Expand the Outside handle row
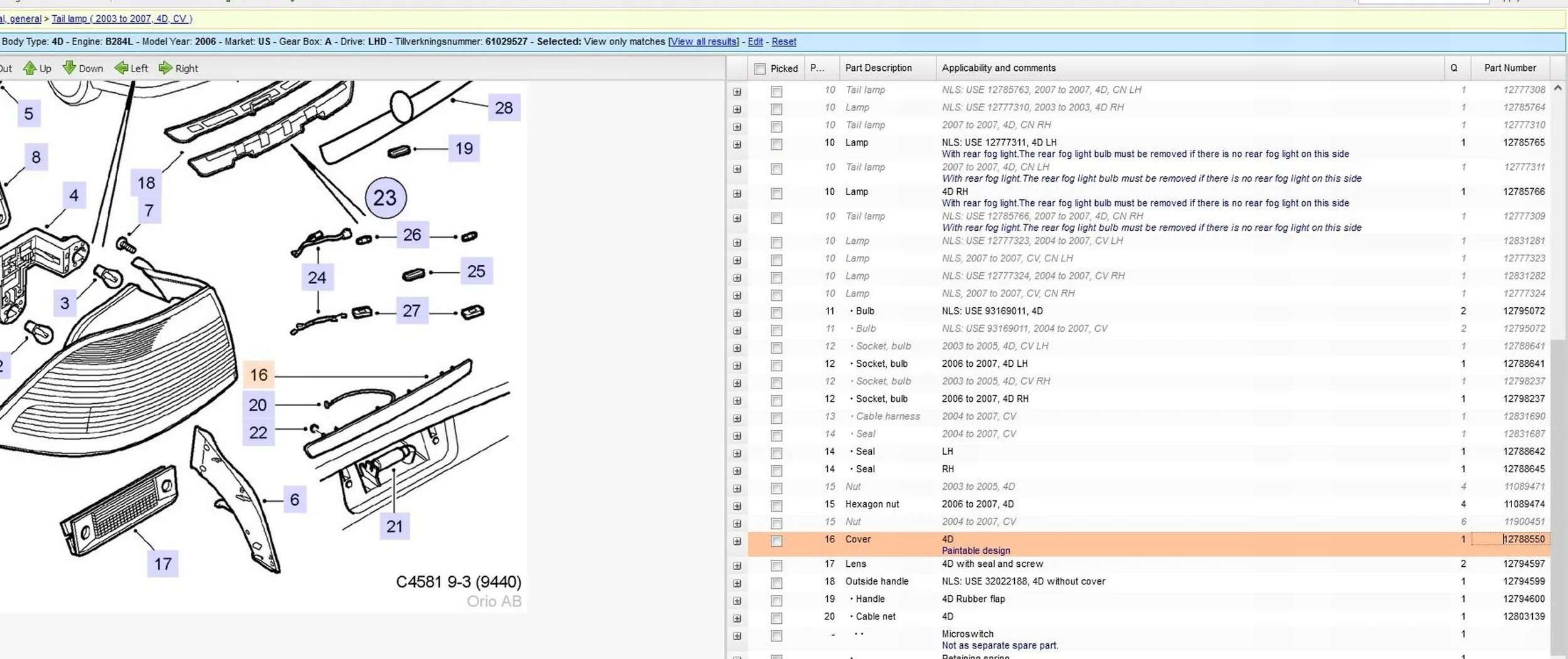This screenshot has height=659, width=1568. click(x=737, y=583)
